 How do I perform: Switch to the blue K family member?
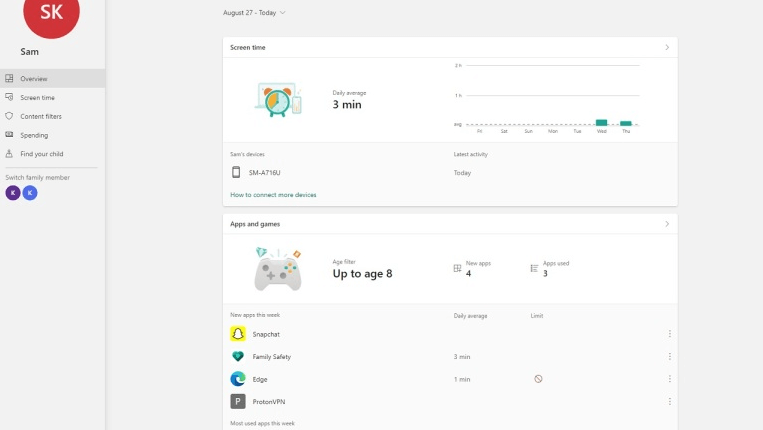click(30, 193)
